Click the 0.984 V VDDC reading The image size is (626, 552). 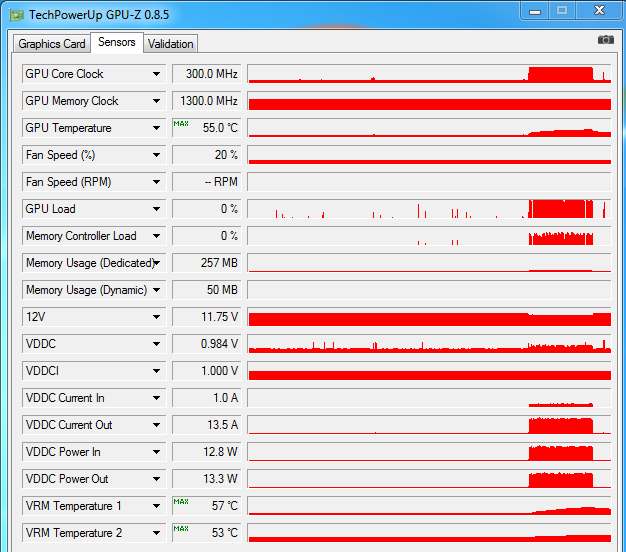(x=207, y=344)
